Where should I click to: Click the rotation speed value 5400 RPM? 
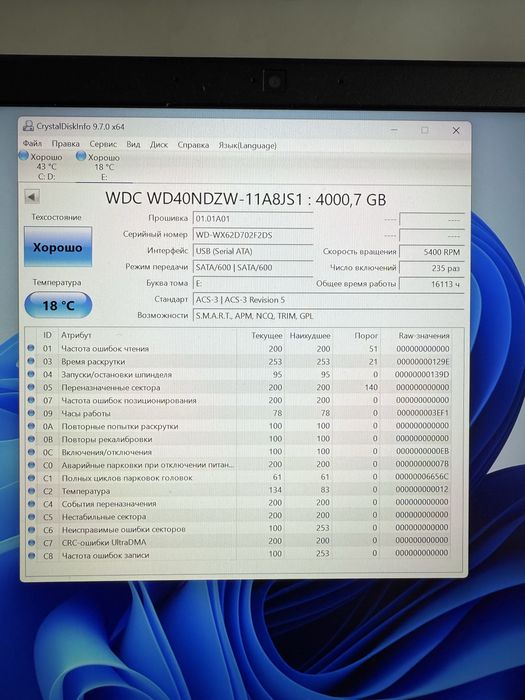coord(432,252)
